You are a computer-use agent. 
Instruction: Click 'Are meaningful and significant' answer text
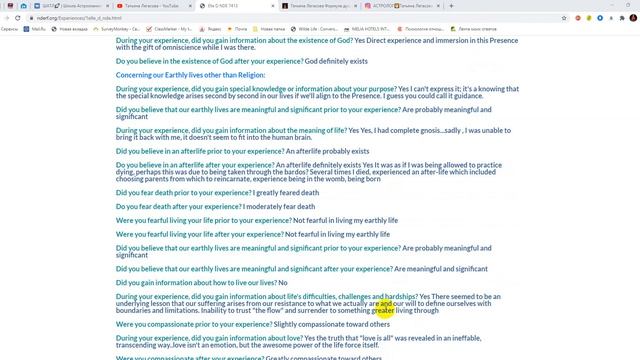441,269
